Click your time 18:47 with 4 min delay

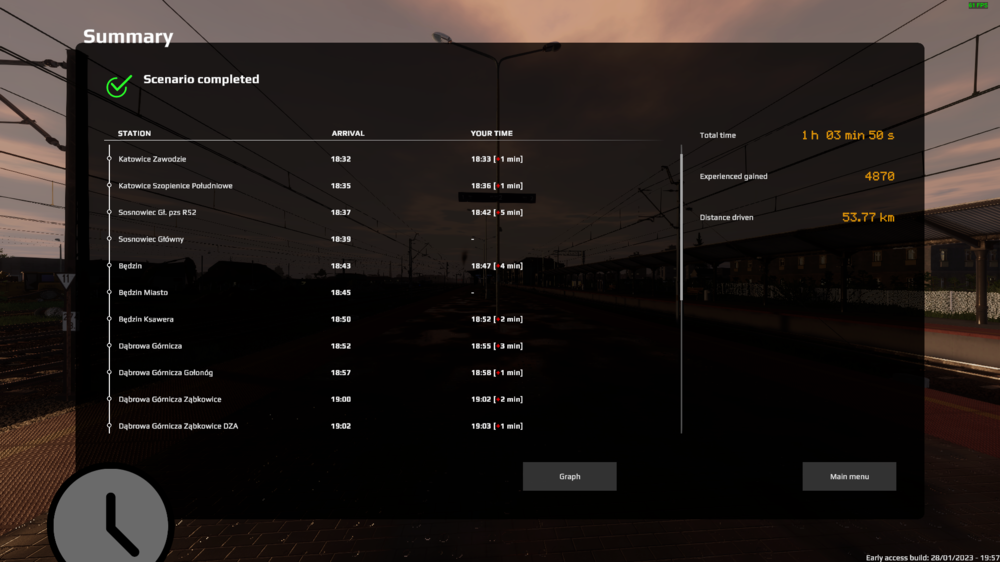click(497, 266)
